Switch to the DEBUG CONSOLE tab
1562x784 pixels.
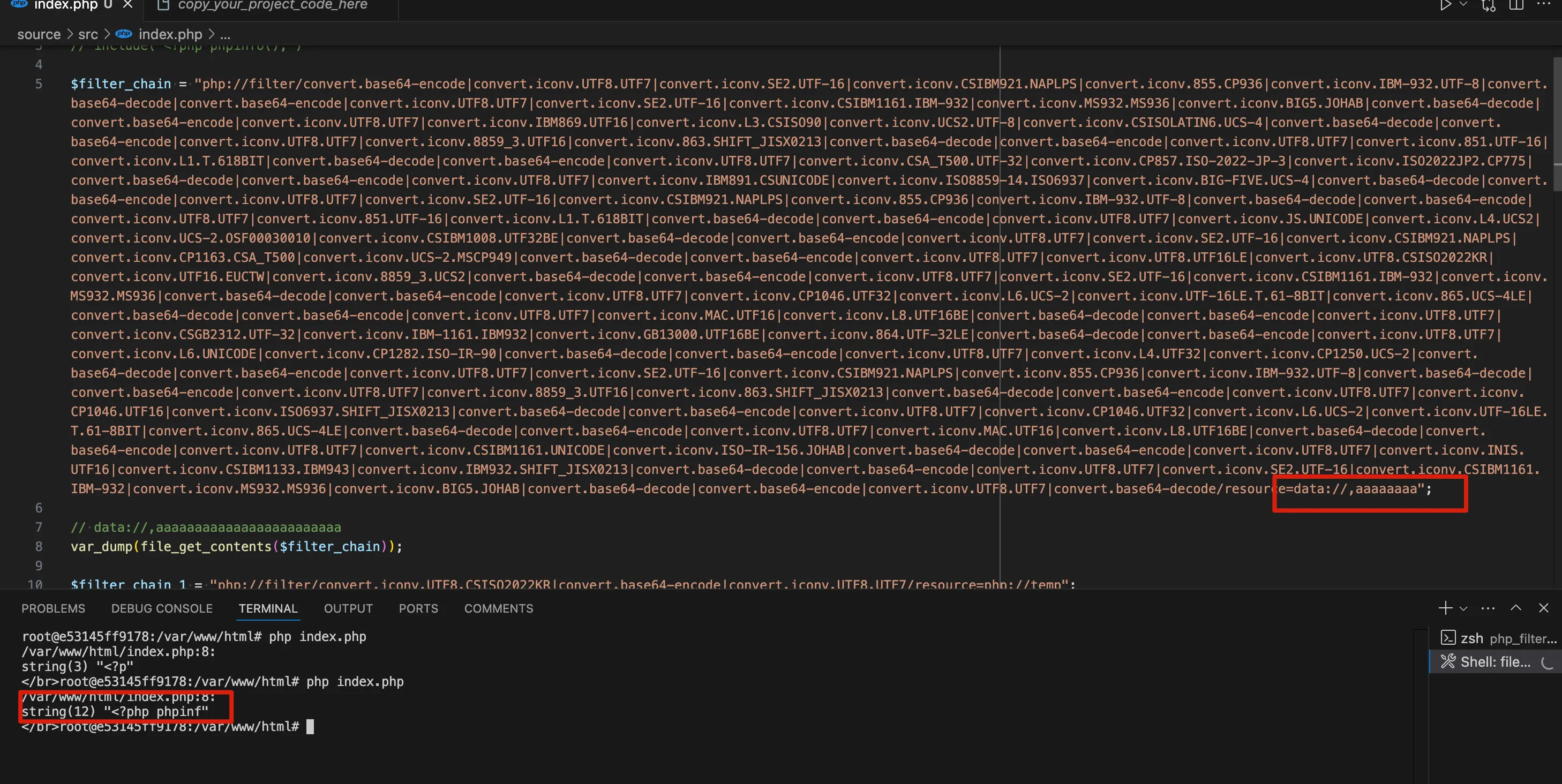click(x=161, y=608)
